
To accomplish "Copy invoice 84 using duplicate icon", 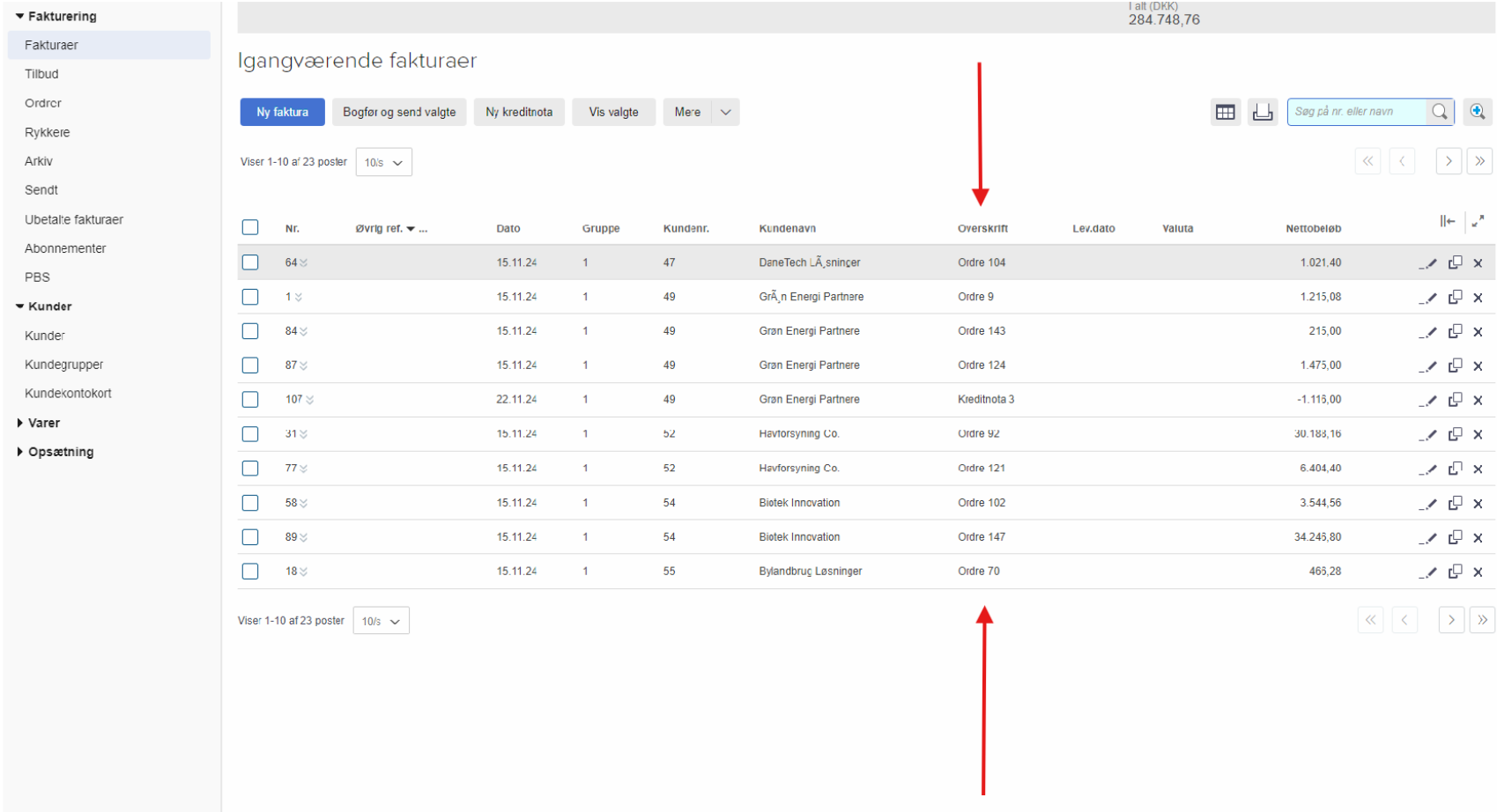I will pos(1455,331).
